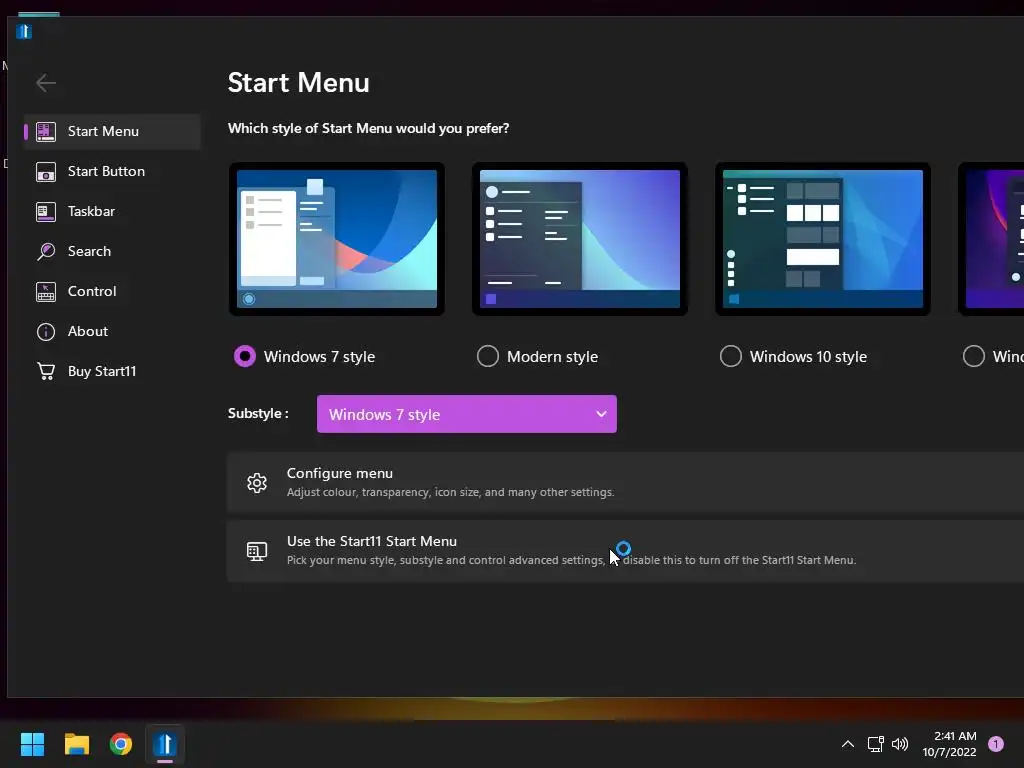Click the volume speaker tray icon

tap(900, 744)
